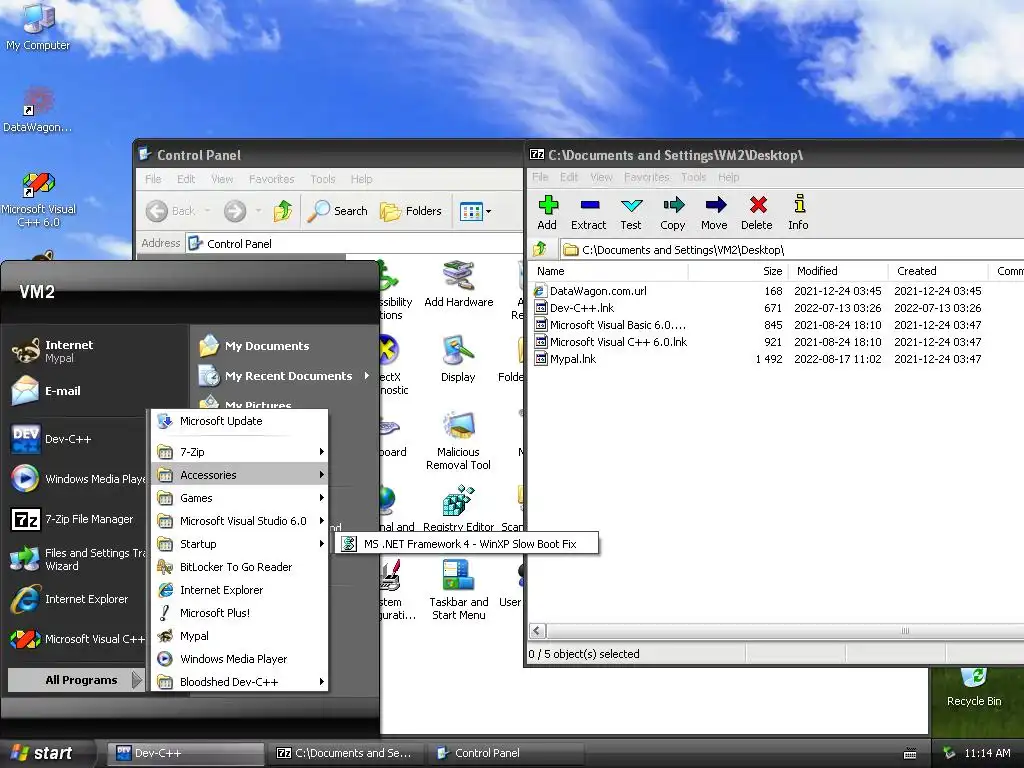Viewport: 1024px width, 768px height.
Task: Click the horizontal scrollbar left arrow in 7-Zip
Action: click(x=537, y=631)
